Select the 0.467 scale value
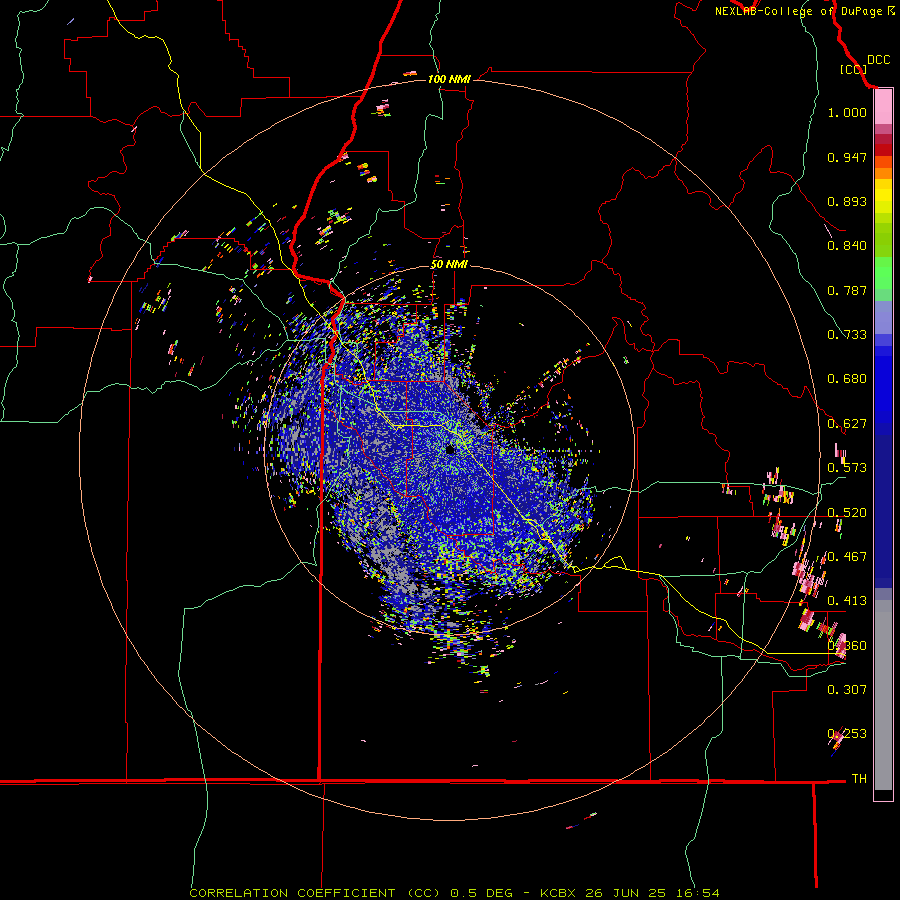Image resolution: width=900 pixels, height=900 pixels. tap(847, 557)
